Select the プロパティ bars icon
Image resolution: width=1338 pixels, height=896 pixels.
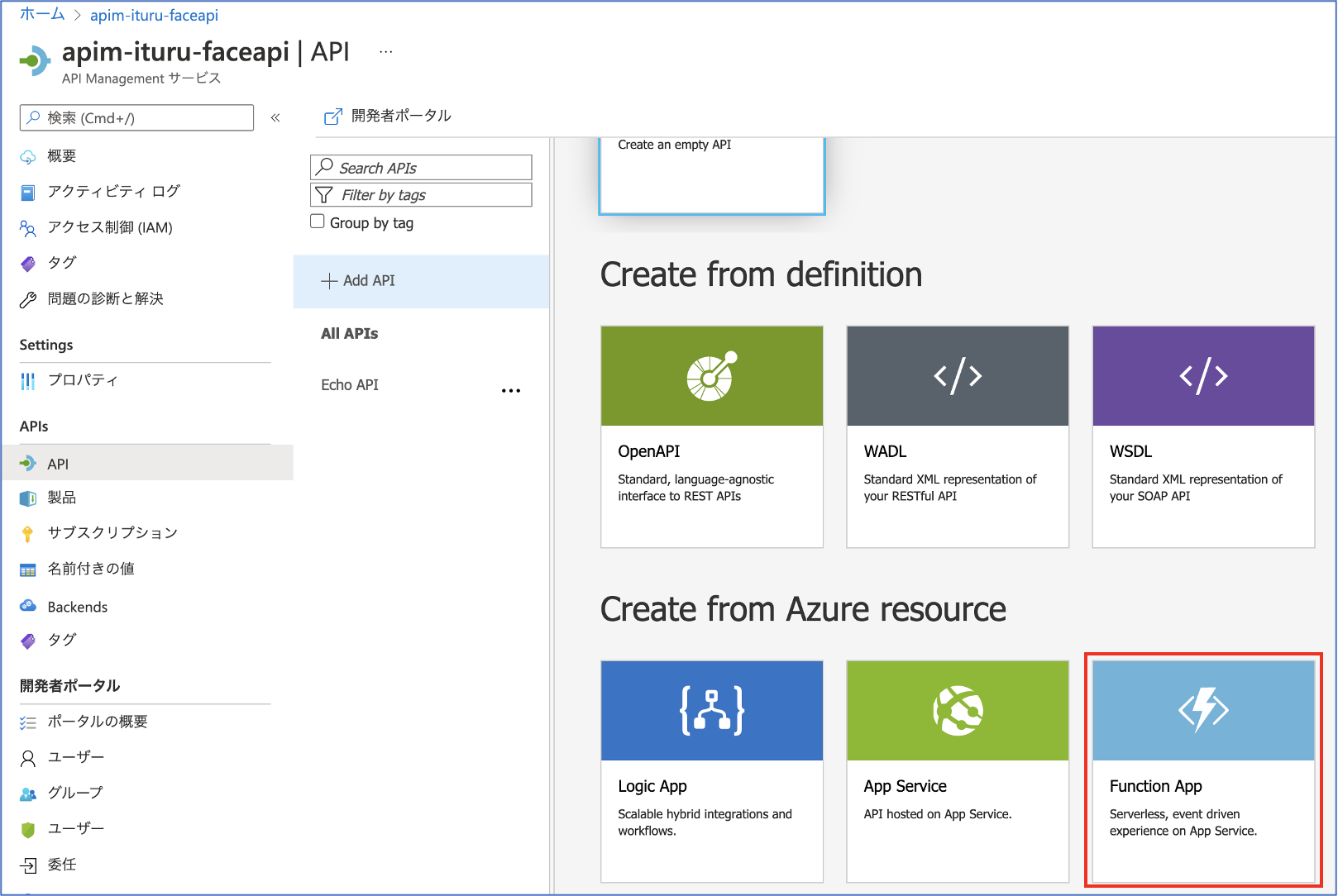coord(28,381)
